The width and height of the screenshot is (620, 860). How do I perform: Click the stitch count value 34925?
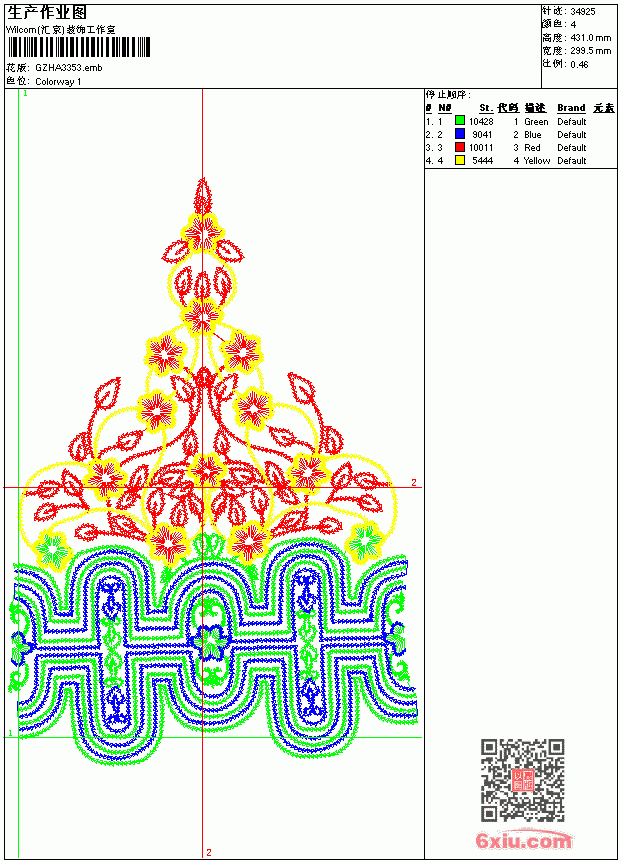coord(583,12)
